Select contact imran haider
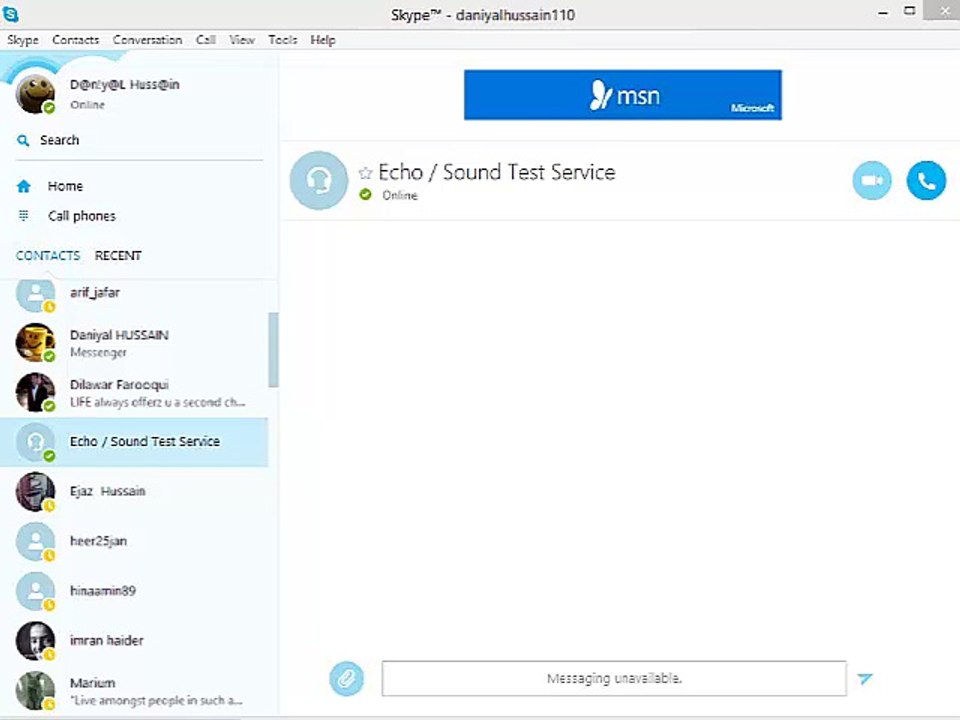This screenshot has height=720, width=960. pyautogui.click(x=134, y=640)
